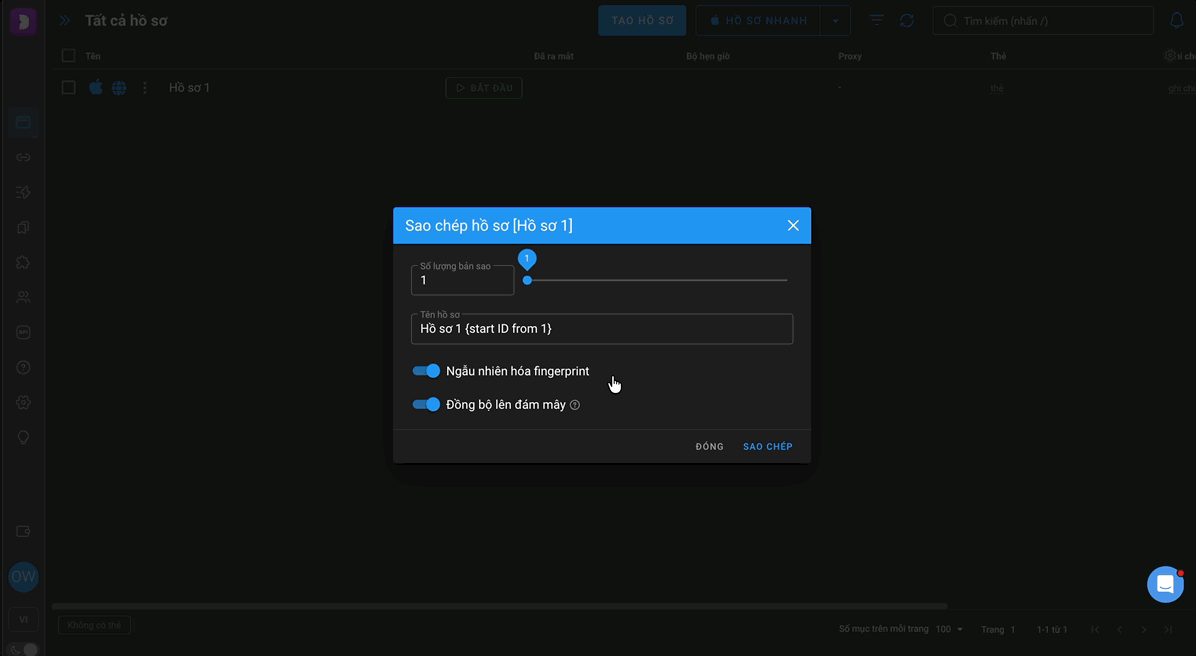Screen dimensions: 1196x656
Task: Toggle Ngẫu nhiên hóa fingerprint switch
Action: pos(426,371)
